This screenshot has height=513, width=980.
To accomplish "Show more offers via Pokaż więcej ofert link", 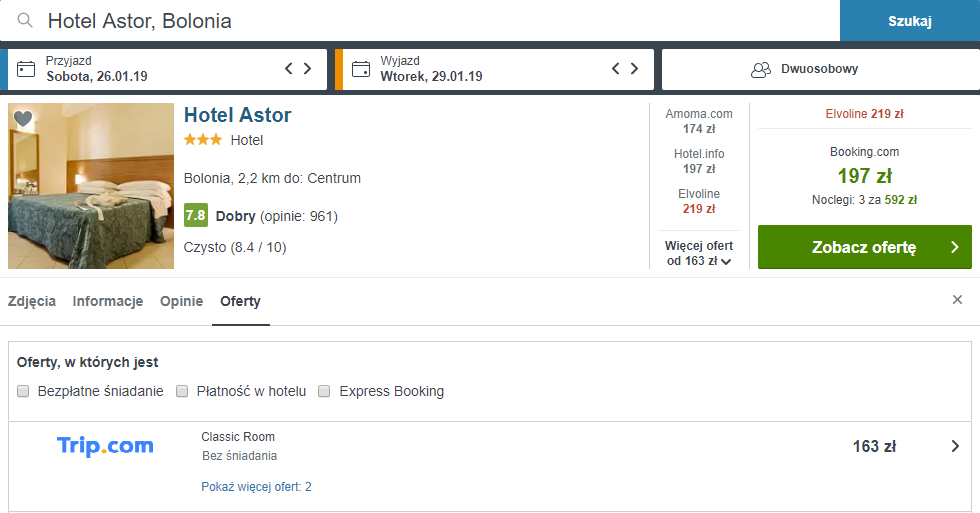I will [256, 487].
